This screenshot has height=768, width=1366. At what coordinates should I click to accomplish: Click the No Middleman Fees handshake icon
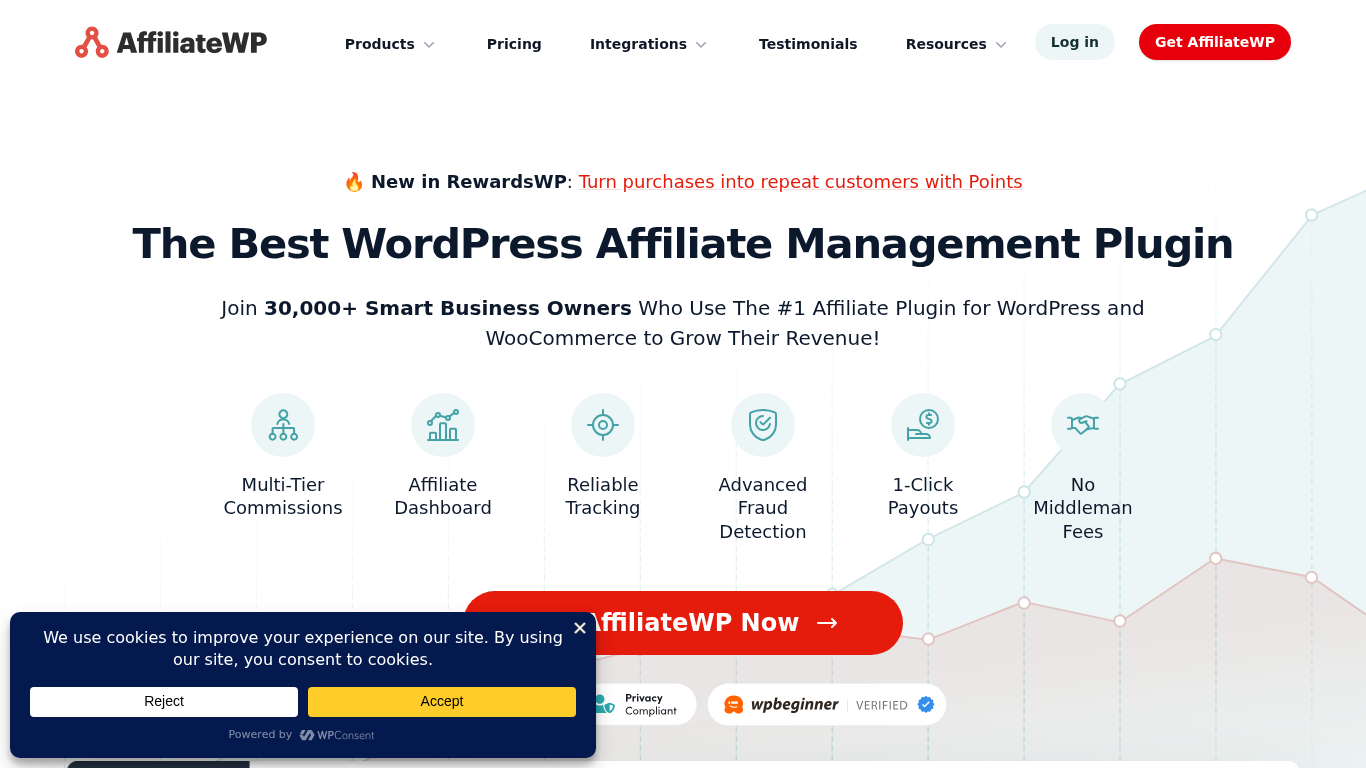click(1083, 424)
